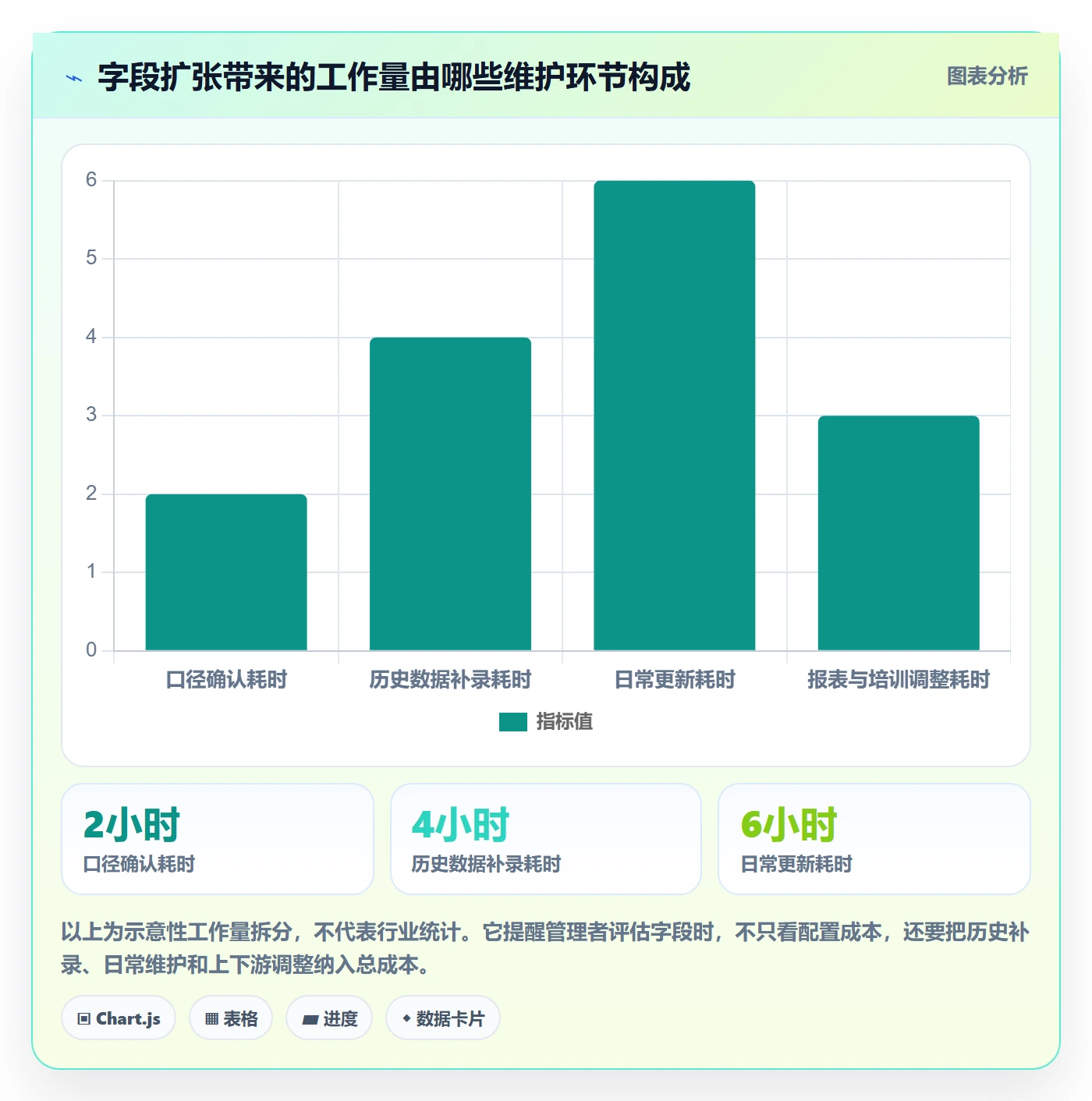
Task: Click the 报表与培训调整耗时 x-axis label
Action: pos(899,680)
